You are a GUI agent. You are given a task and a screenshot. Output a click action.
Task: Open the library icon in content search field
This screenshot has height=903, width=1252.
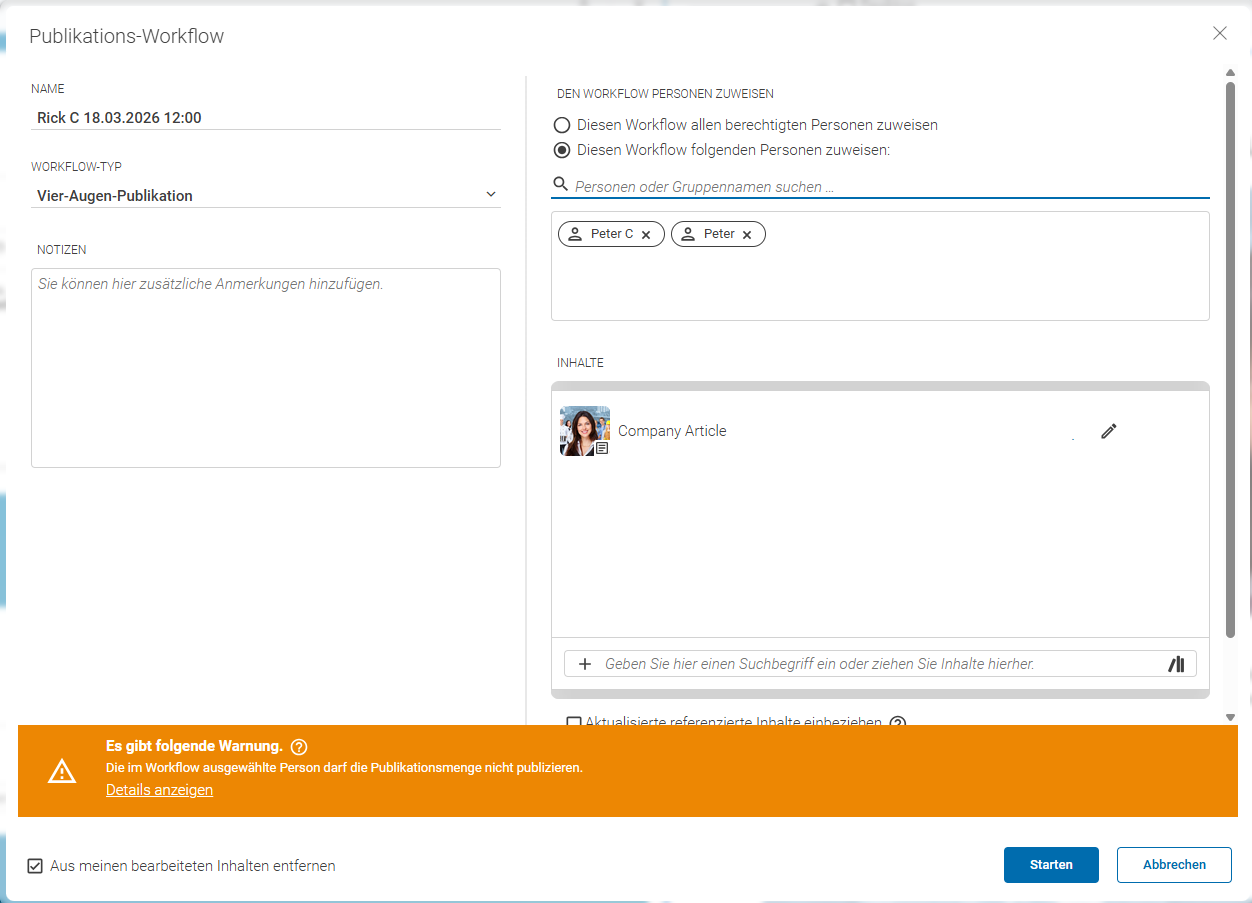click(1176, 664)
